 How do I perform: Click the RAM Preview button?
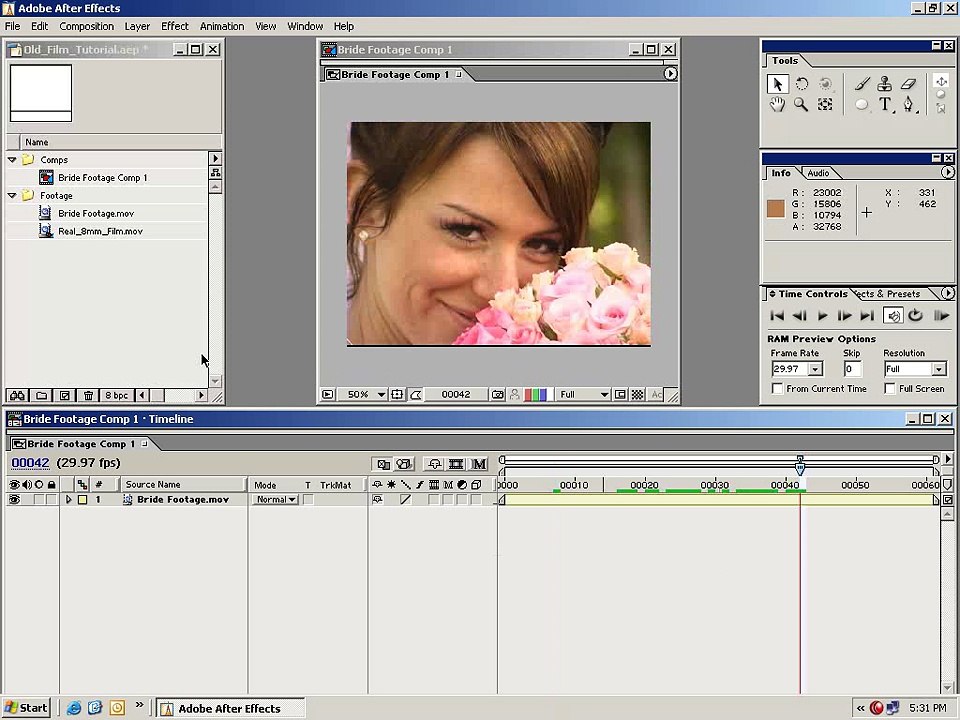[940, 316]
